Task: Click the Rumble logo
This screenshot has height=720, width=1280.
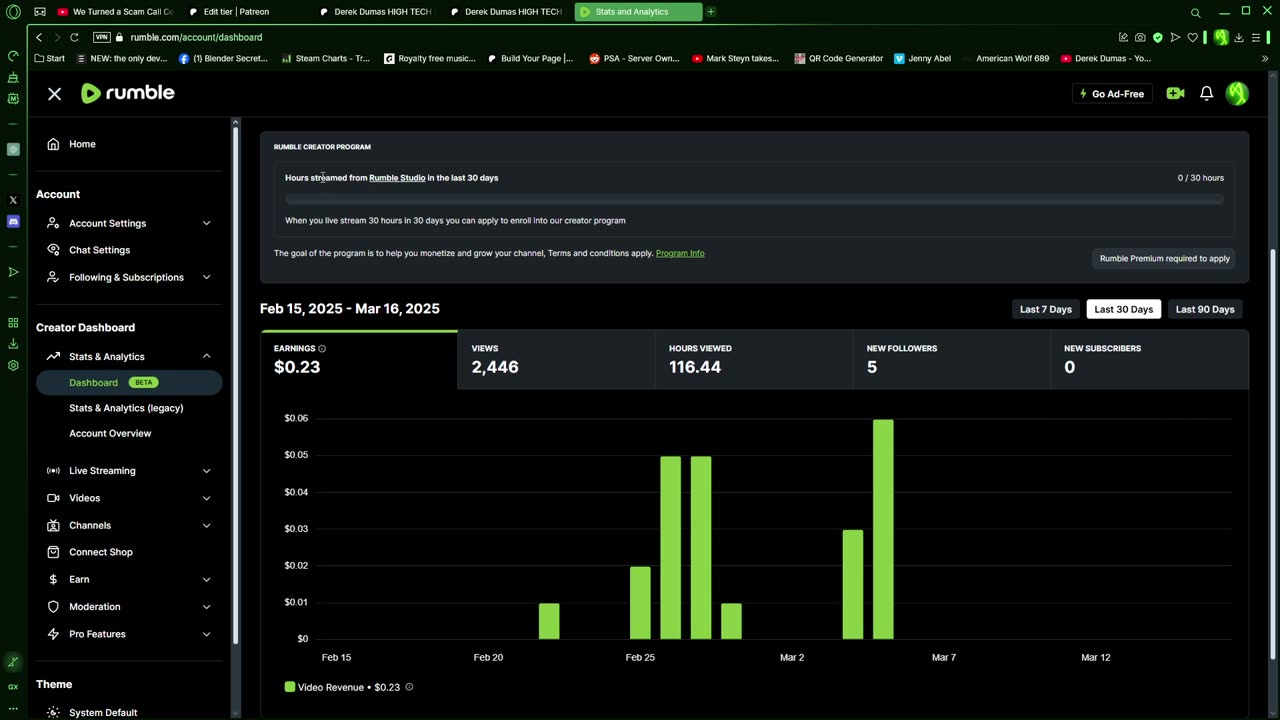Action: [x=127, y=93]
